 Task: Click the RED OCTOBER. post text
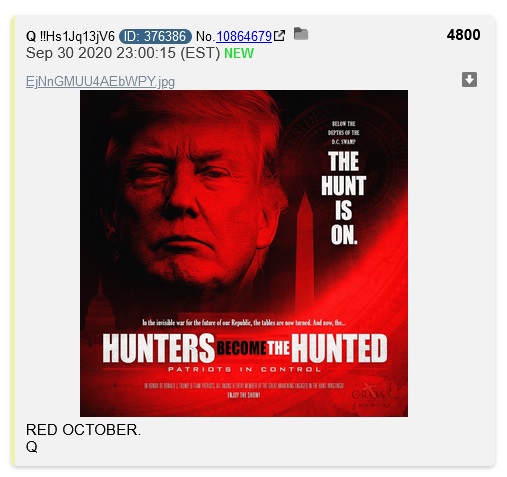click(83, 430)
